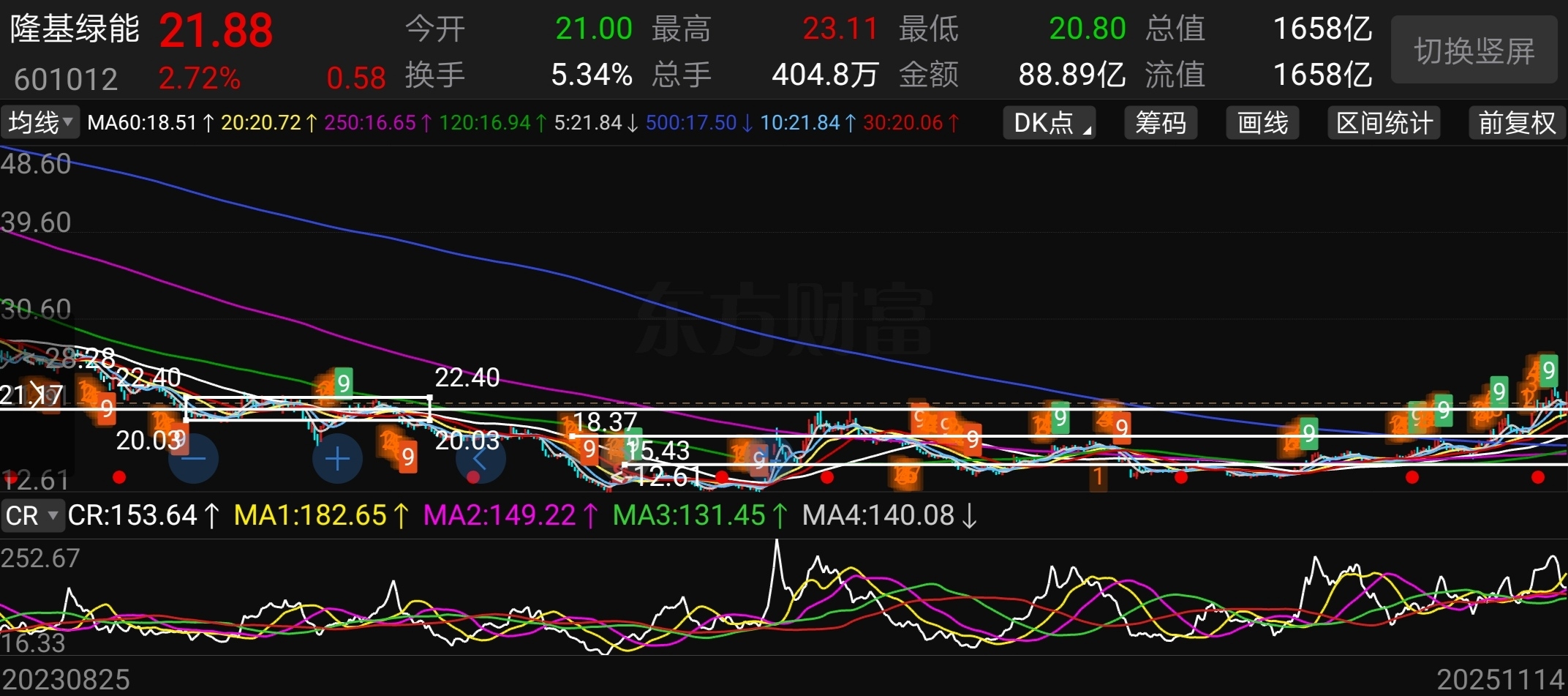Tap the round left-arrow chart button
The width and height of the screenshot is (1568, 696).
(x=480, y=459)
